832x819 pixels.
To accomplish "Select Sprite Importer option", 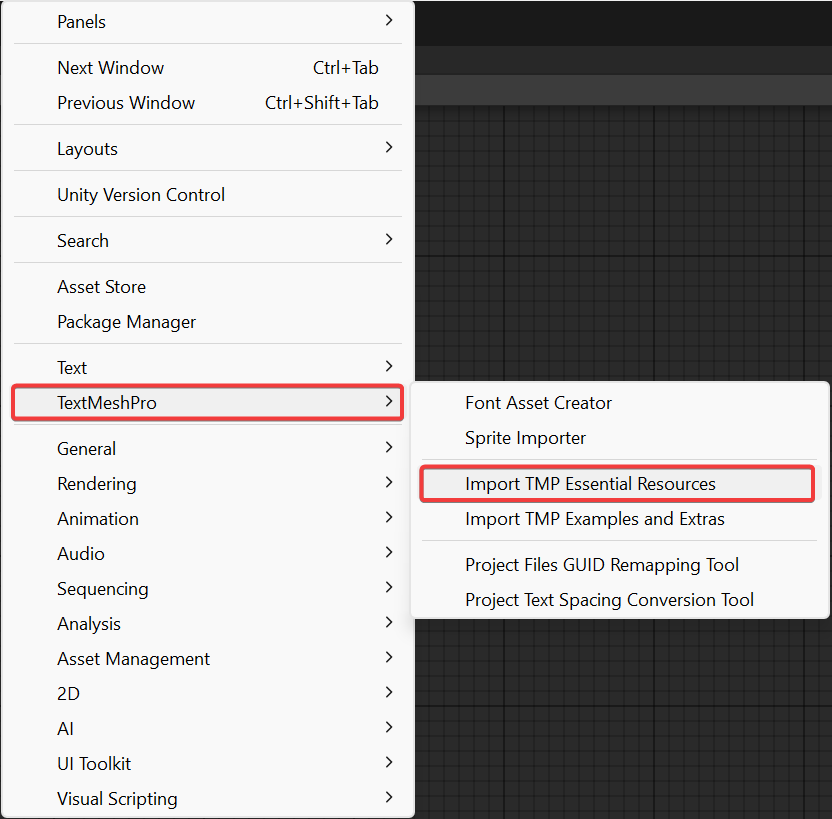I will pos(526,438).
